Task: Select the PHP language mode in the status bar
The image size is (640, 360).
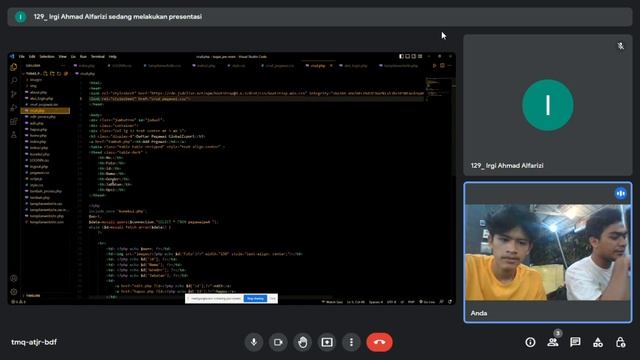Action: (x=411, y=302)
